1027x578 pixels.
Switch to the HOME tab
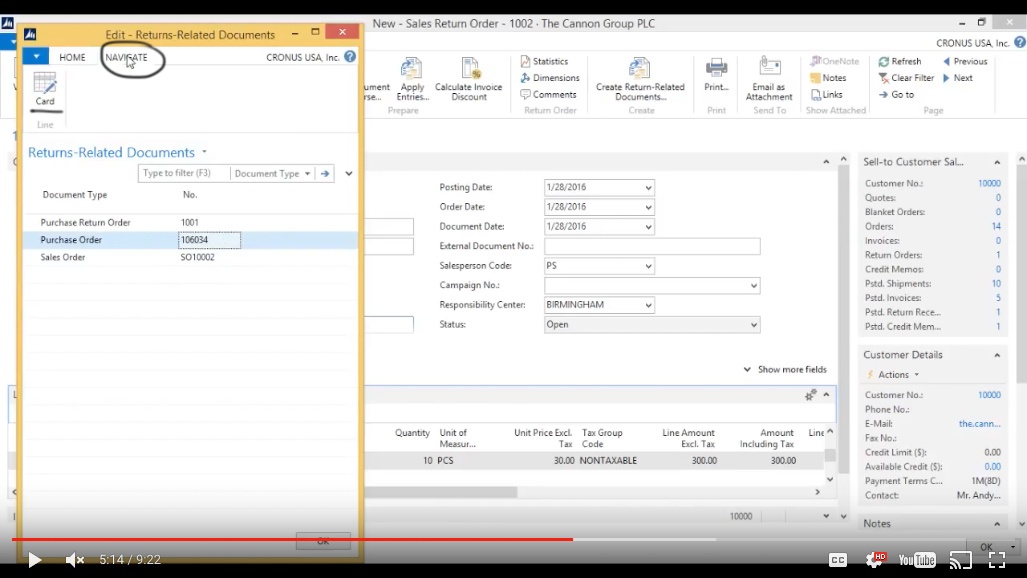72,57
